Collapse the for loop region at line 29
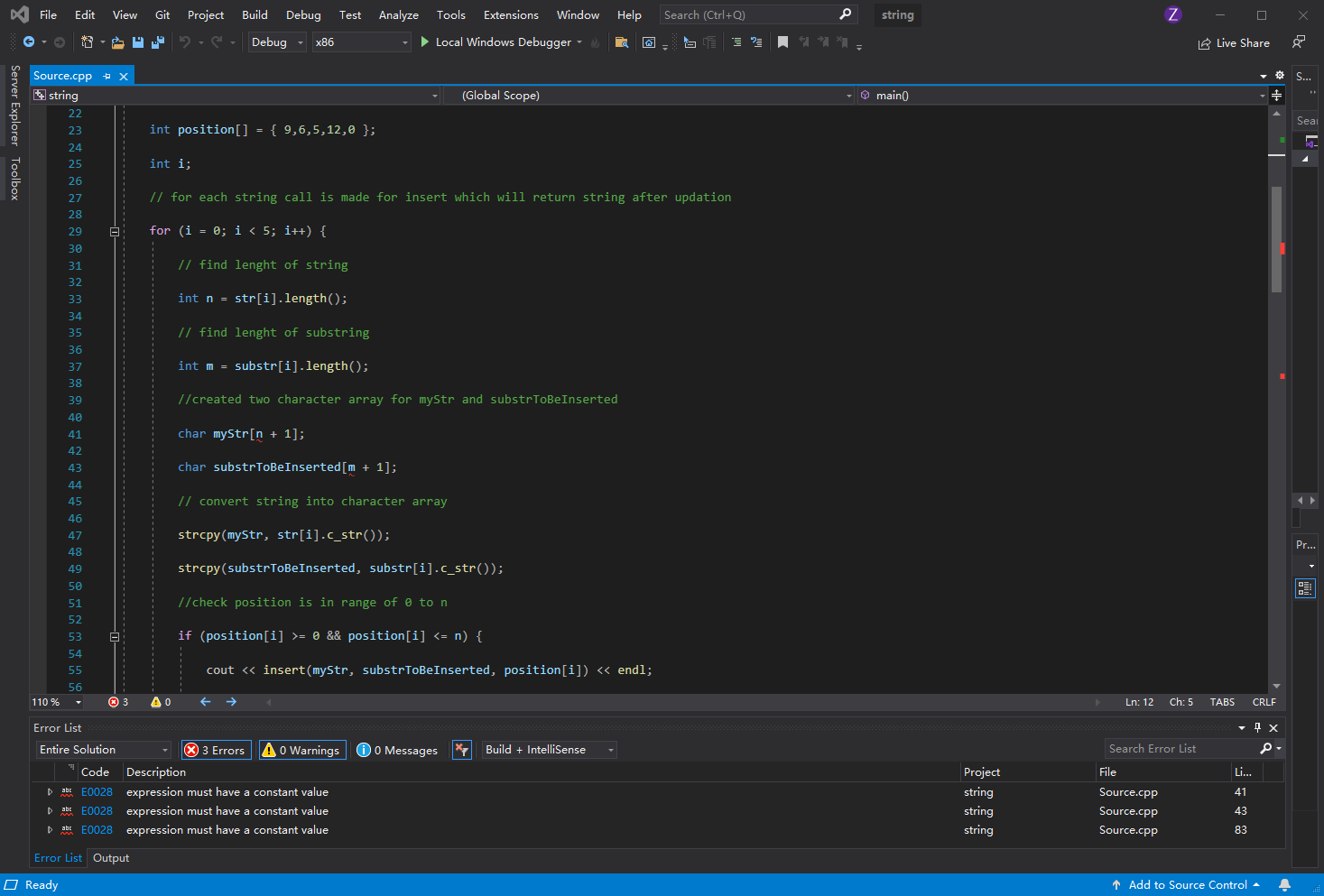Image resolution: width=1324 pixels, height=896 pixels. (x=115, y=231)
